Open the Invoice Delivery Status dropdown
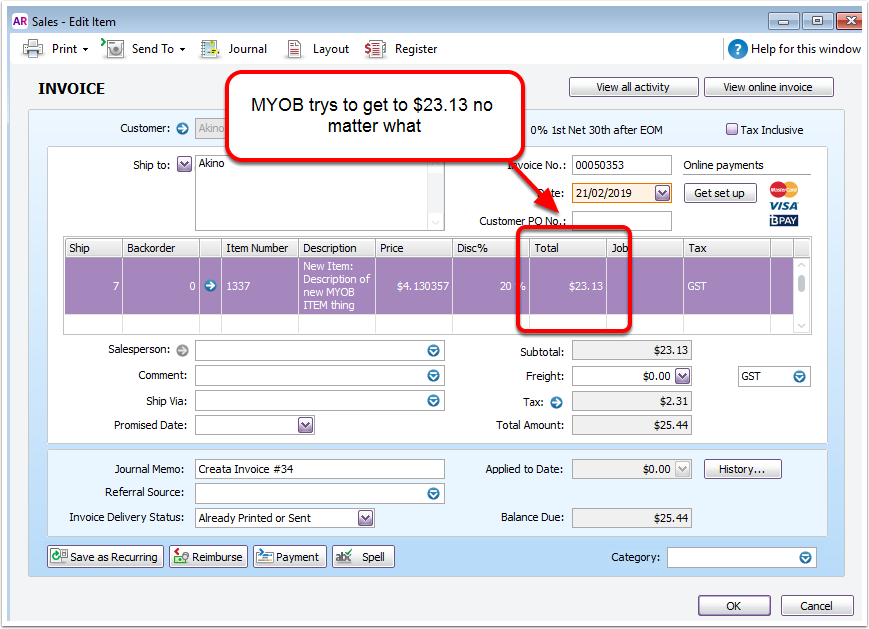869x629 pixels. pos(365,518)
